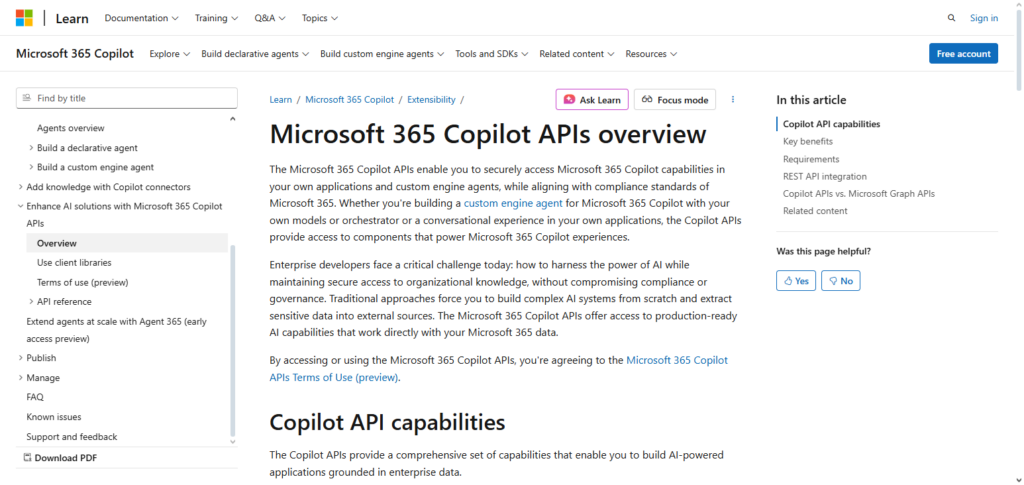The width and height of the screenshot is (1024, 485).
Task: Open Known issues in sidebar
Action: tap(54, 416)
